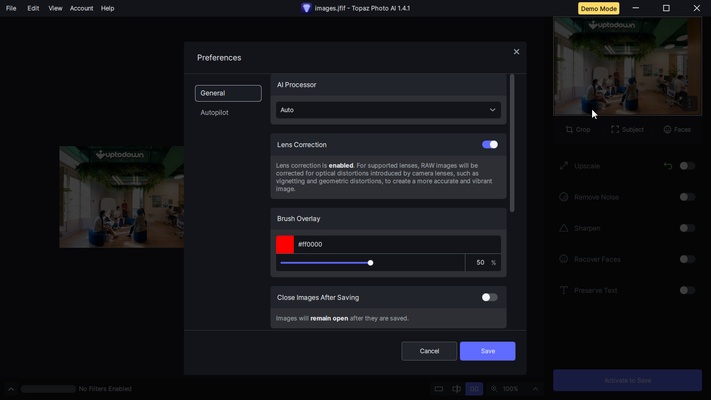This screenshot has width=711, height=400.
Task: Select the Subject selection icon
Action: 615,129
